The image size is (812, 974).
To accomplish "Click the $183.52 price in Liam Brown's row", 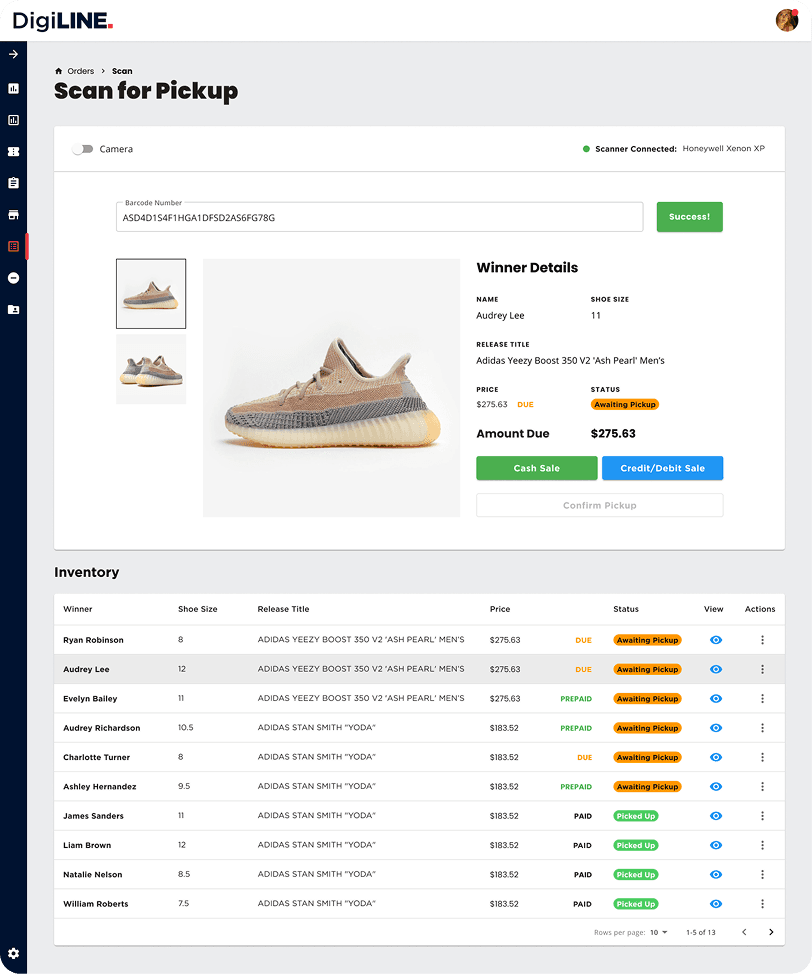I will click(x=504, y=845).
